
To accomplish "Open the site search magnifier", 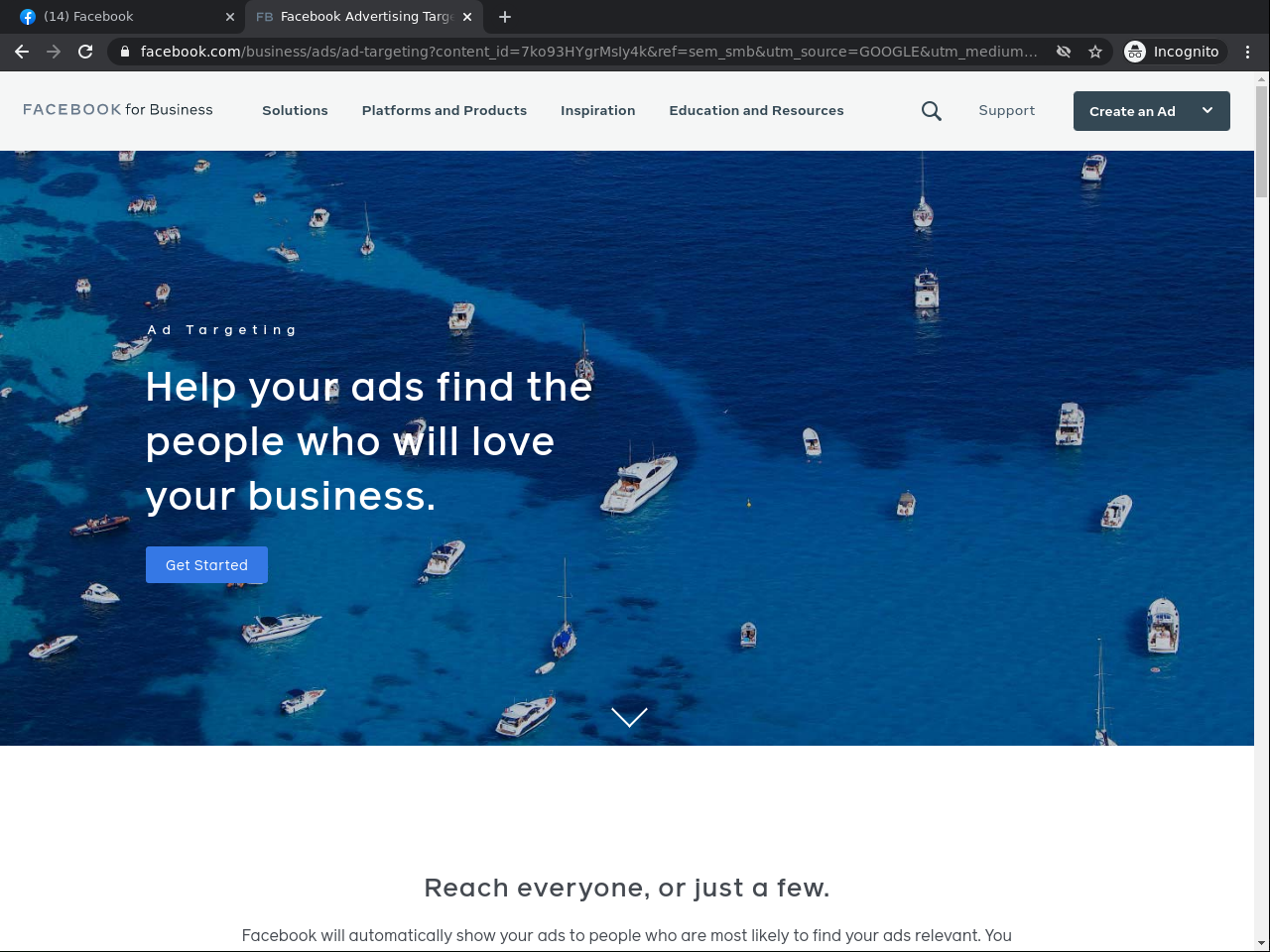I will point(932,111).
